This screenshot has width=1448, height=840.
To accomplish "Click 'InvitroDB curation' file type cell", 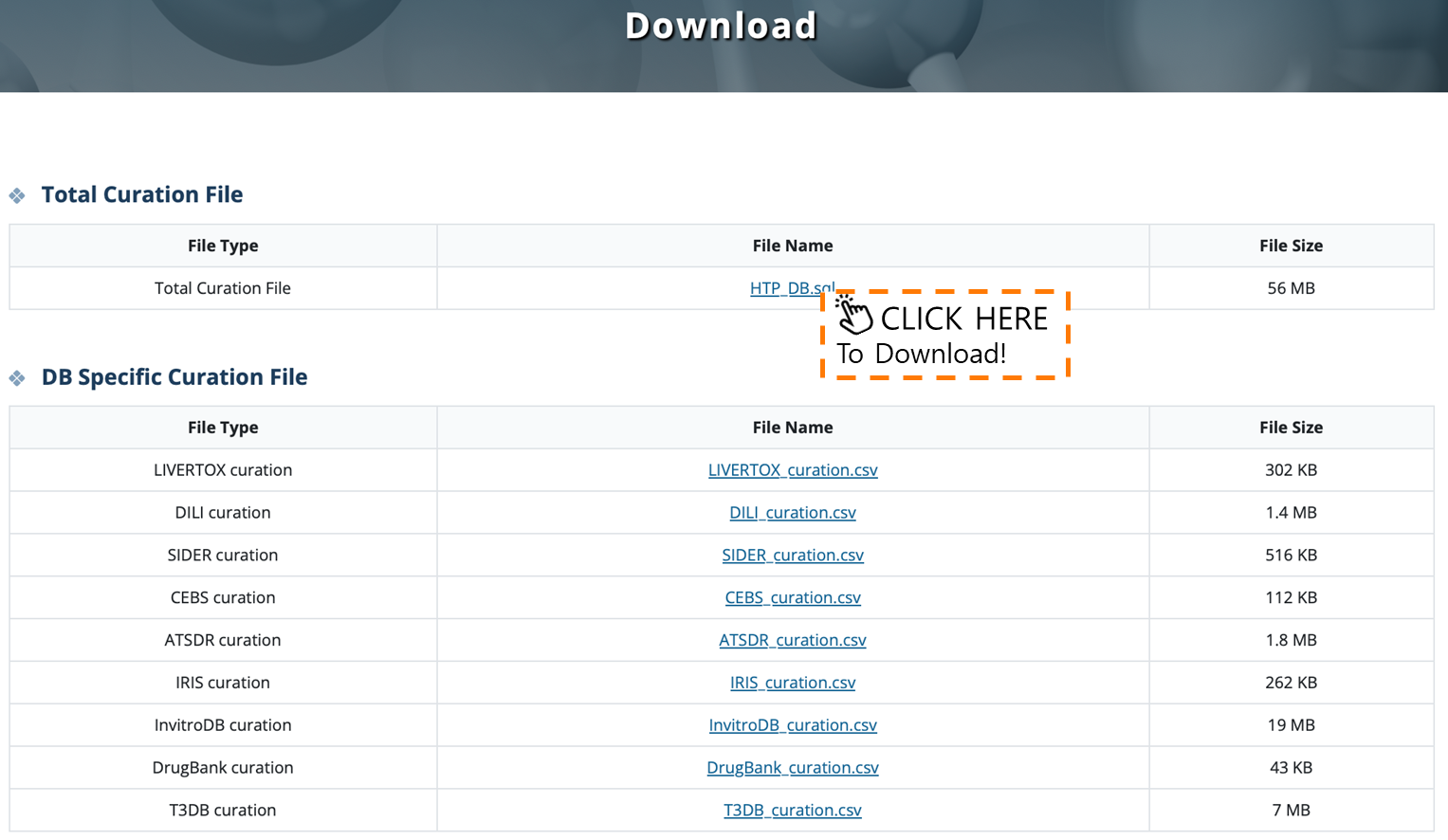I will point(223,725).
